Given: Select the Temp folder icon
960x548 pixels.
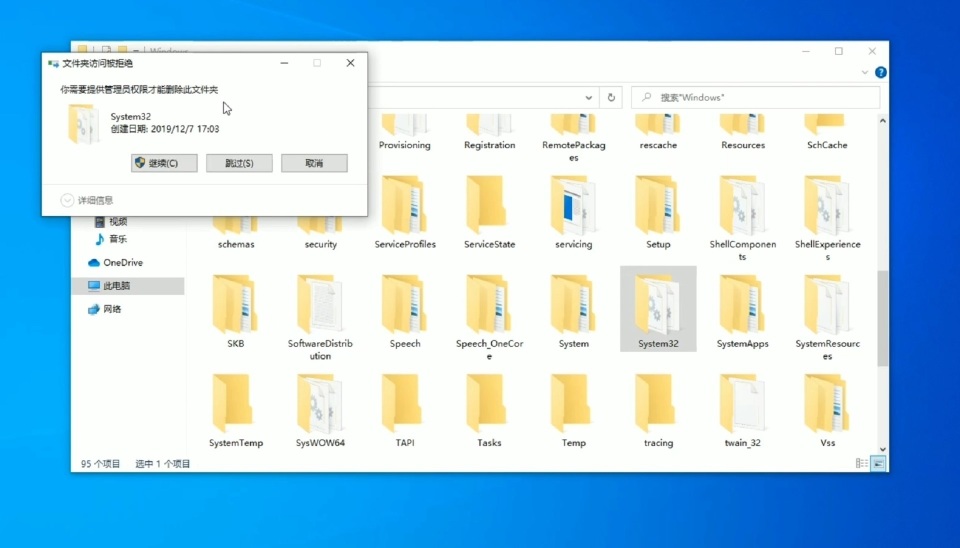Looking at the screenshot, I should pos(572,403).
